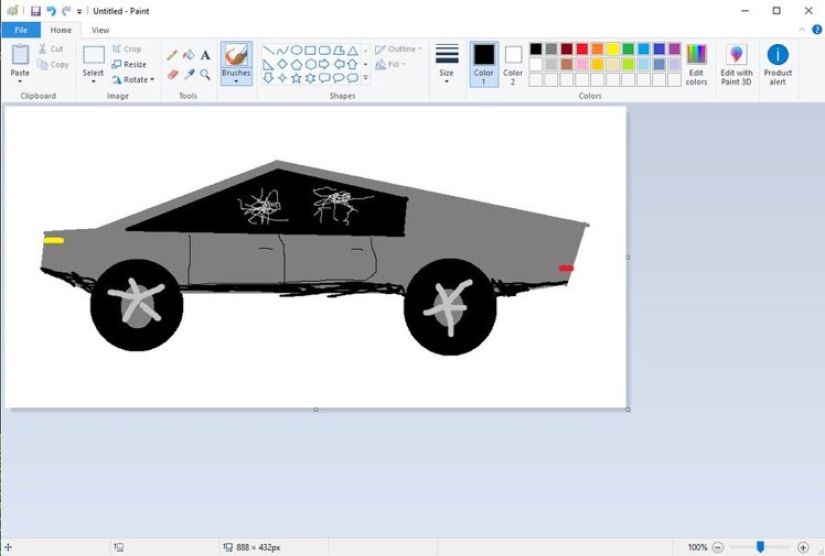Open the File menu
825x556 pixels.
[20, 30]
